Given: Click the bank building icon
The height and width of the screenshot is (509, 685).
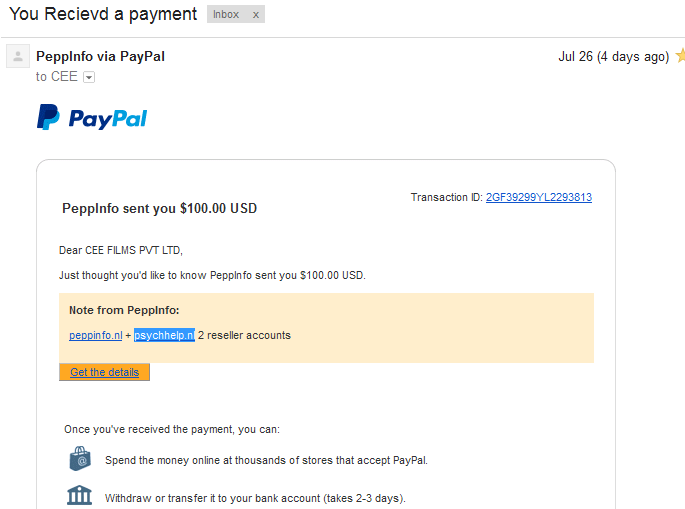Looking at the screenshot, I should click(80, 495).
